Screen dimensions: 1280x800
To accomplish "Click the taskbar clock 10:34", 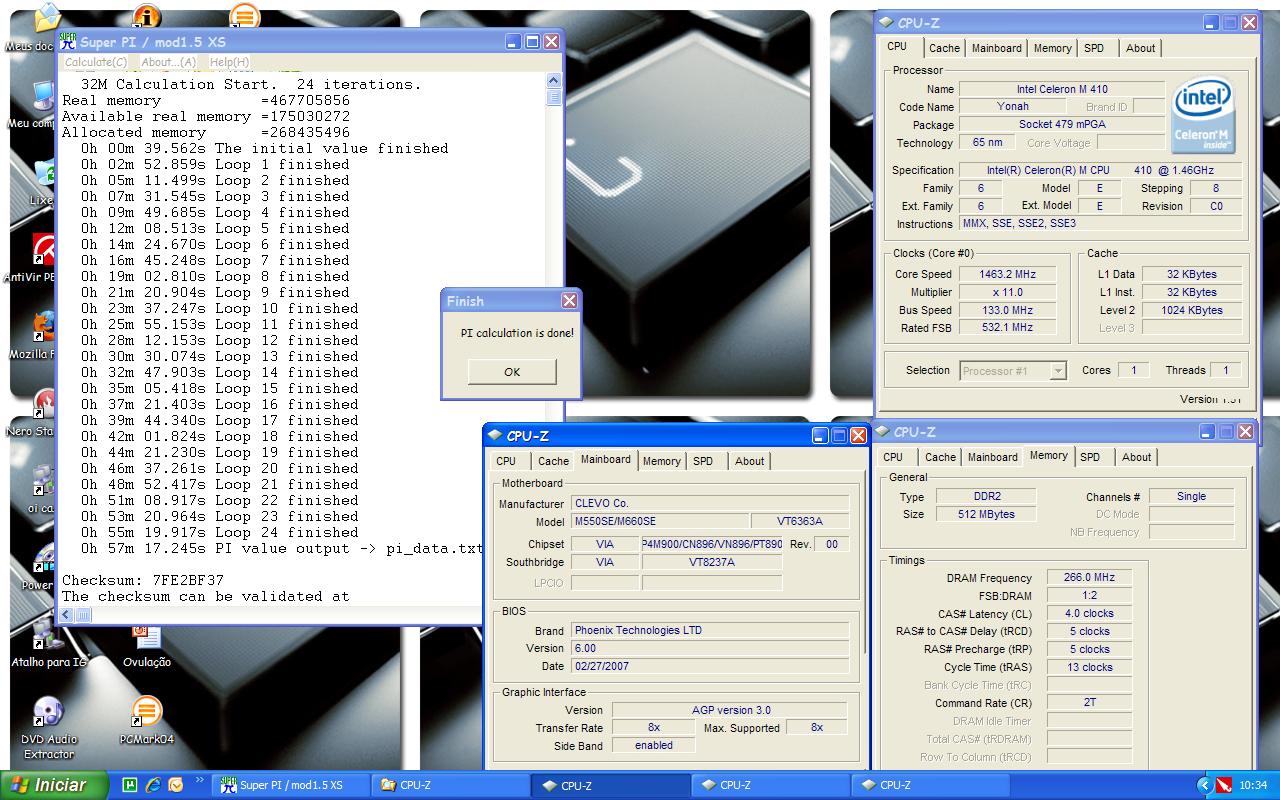I will [1253, 785].
